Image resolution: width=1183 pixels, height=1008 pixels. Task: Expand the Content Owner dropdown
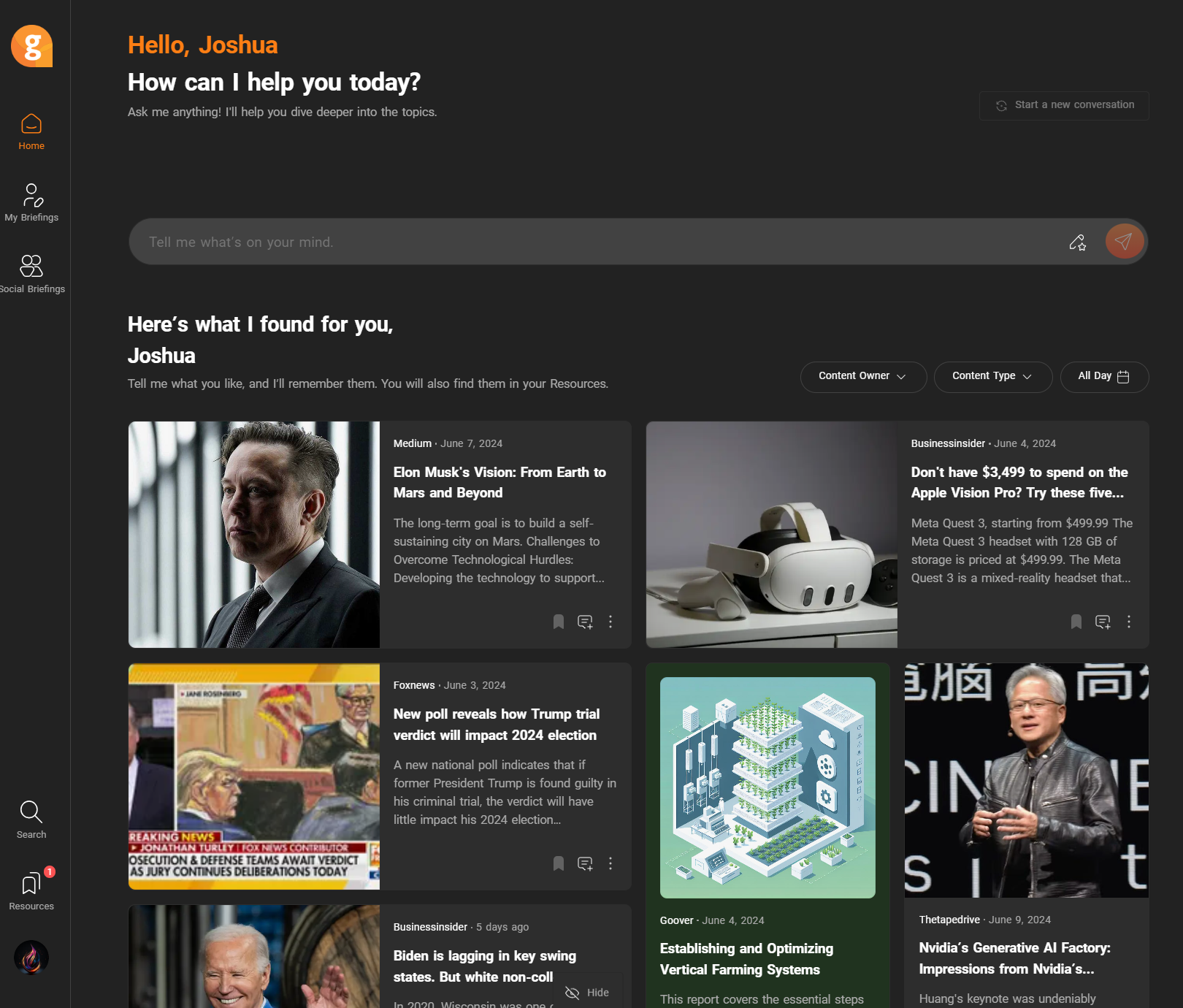pyautogui.click(x=863, y=377)
